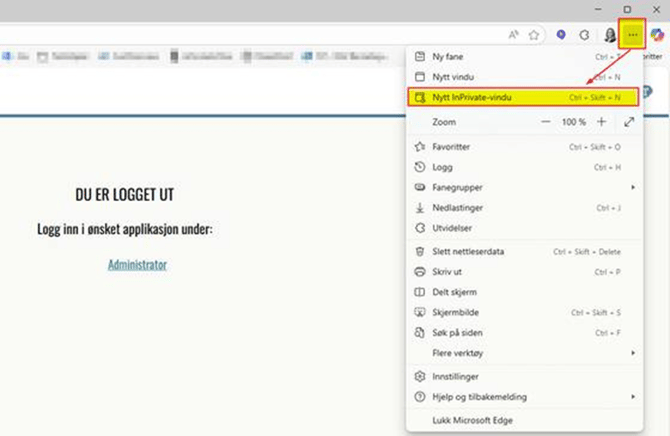Enter full screen with the zoom expand arrows

(629, 122)
